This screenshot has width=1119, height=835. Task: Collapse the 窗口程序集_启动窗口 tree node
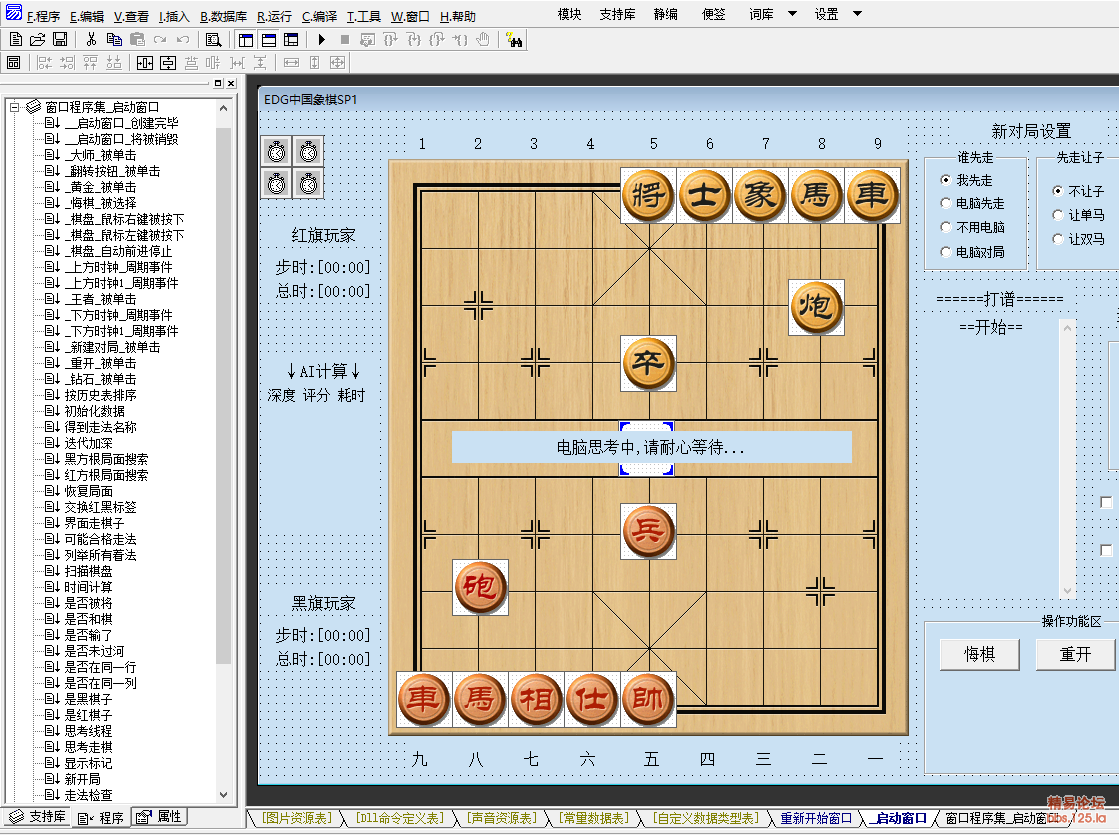(14, 107)
